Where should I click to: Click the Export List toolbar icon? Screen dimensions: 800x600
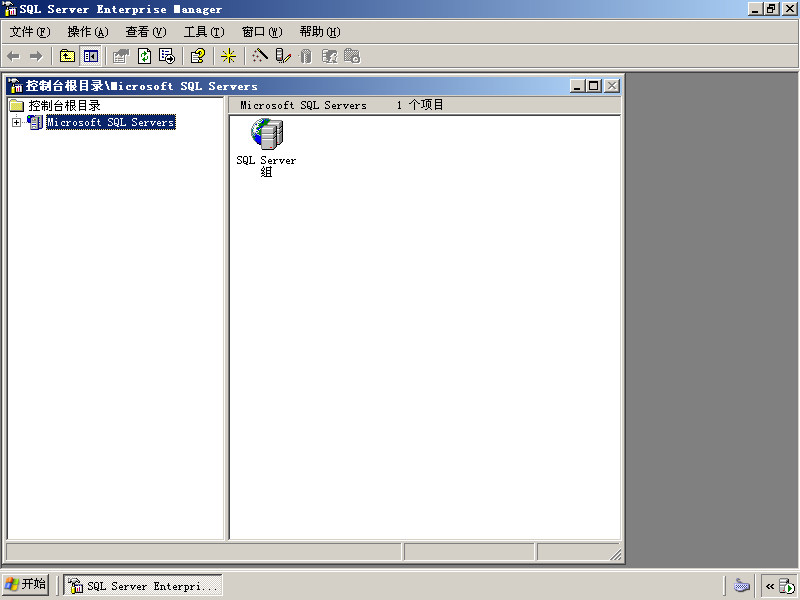(x=167, y=56)
